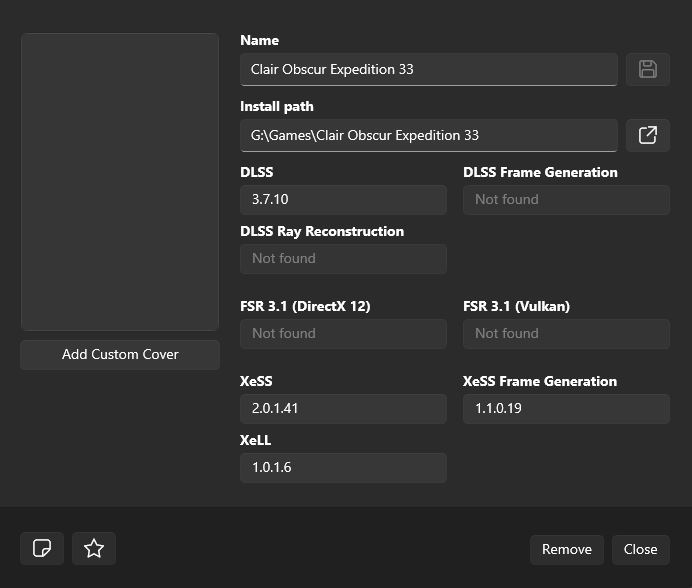Open the install path folder via the external link icon
The width and height of the screenshot is (692, 588).
[x=647, y=135]
